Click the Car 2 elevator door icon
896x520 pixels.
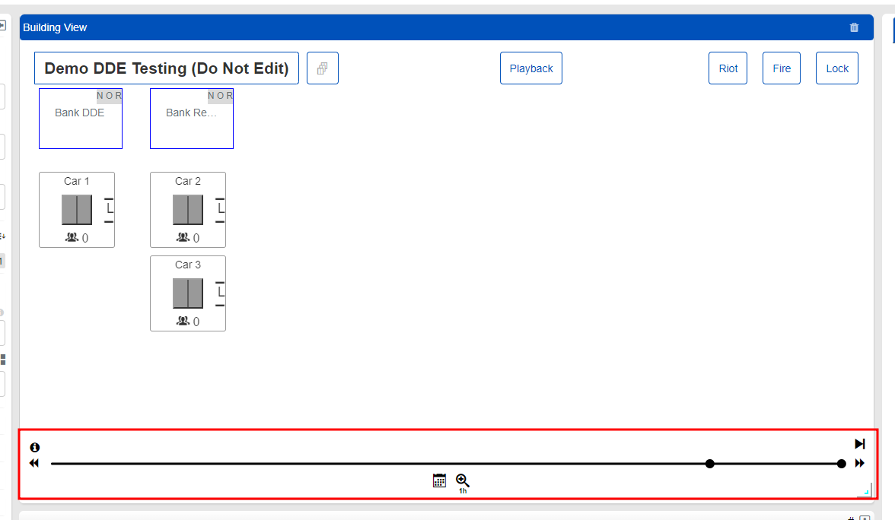tap(188, 210)
